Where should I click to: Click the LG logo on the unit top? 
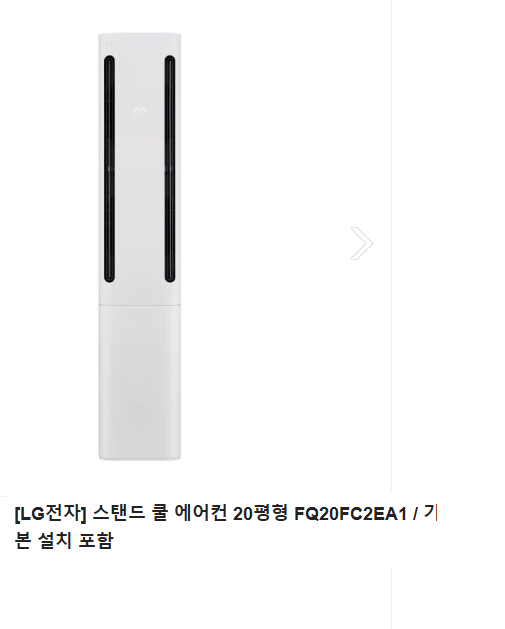point(108,43)
